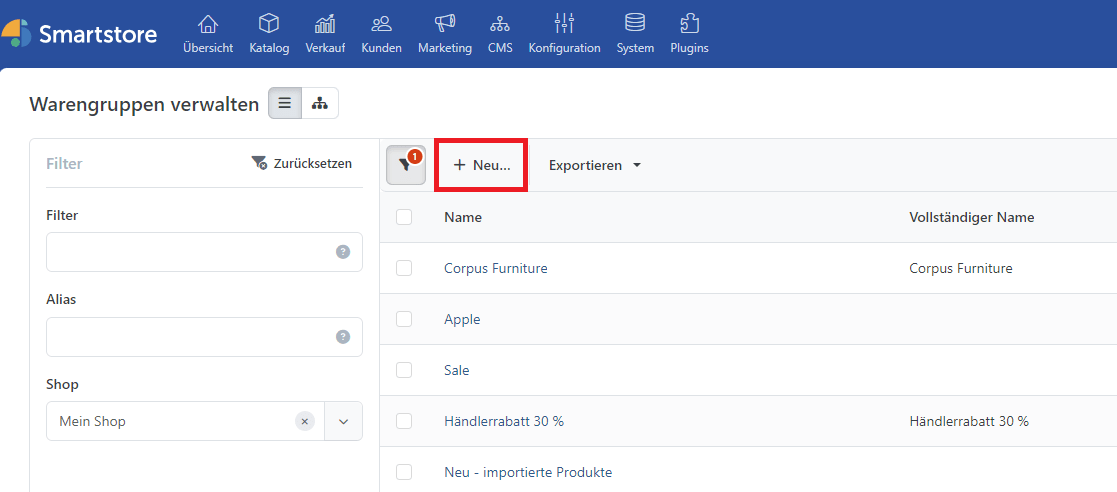This screenshot has width=1117, height=492.
Task: Expand the Exportieren dropdown
Action: pos(594,165)
